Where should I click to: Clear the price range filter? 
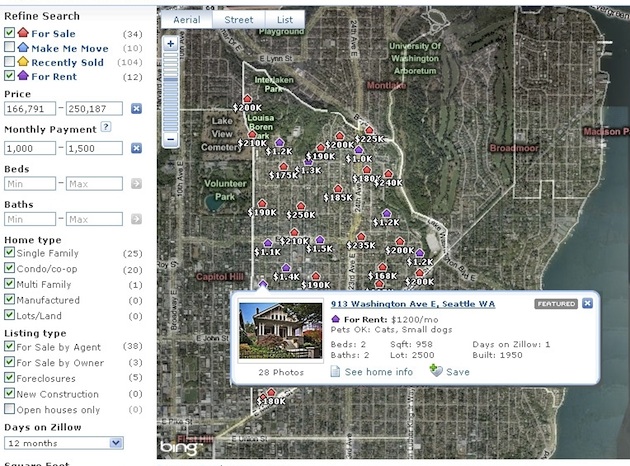[x=136, y=108]
